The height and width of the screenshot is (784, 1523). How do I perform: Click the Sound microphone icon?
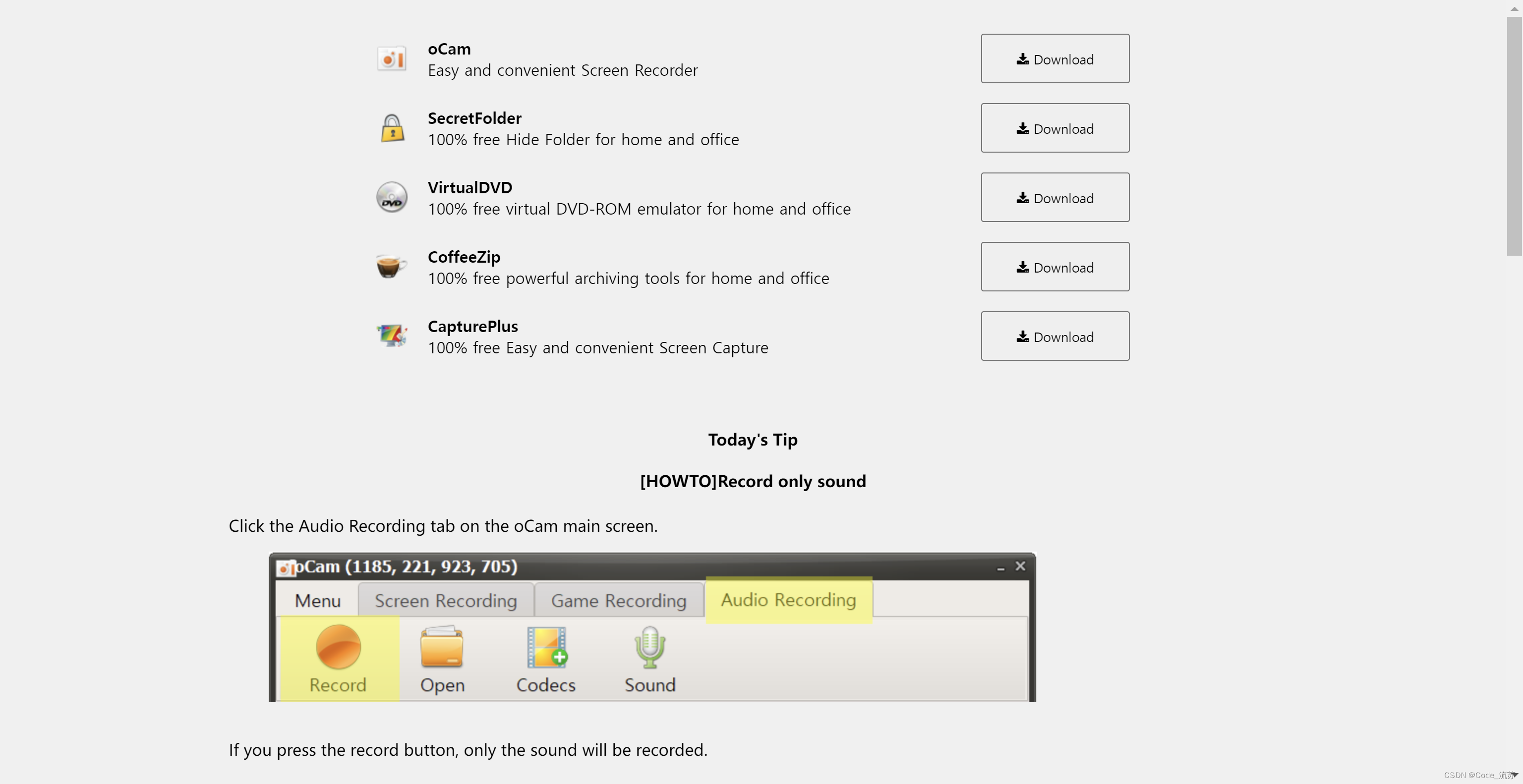(x=650, y=648)
